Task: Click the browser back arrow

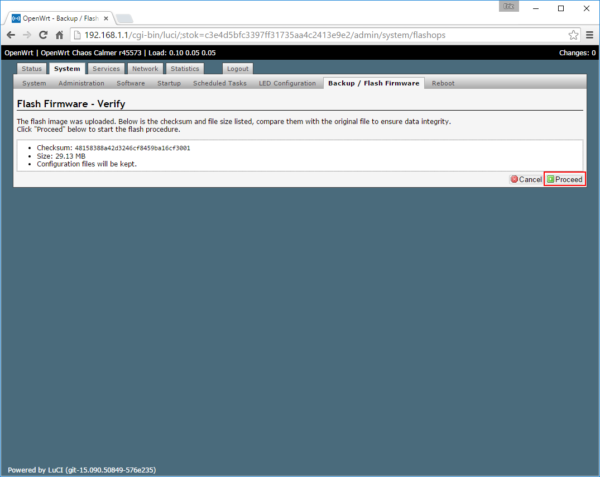Action: click(11, 34)
